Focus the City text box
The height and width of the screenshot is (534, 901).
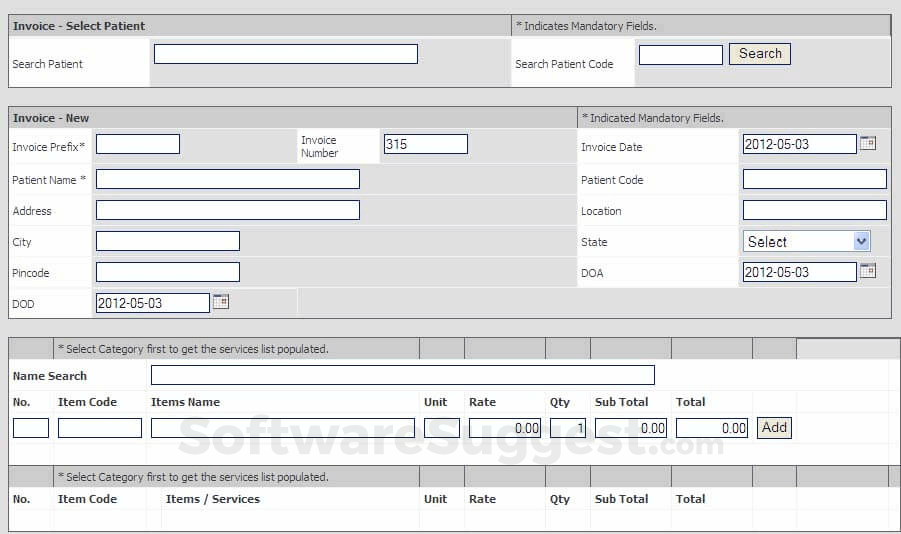click(167, 241)
